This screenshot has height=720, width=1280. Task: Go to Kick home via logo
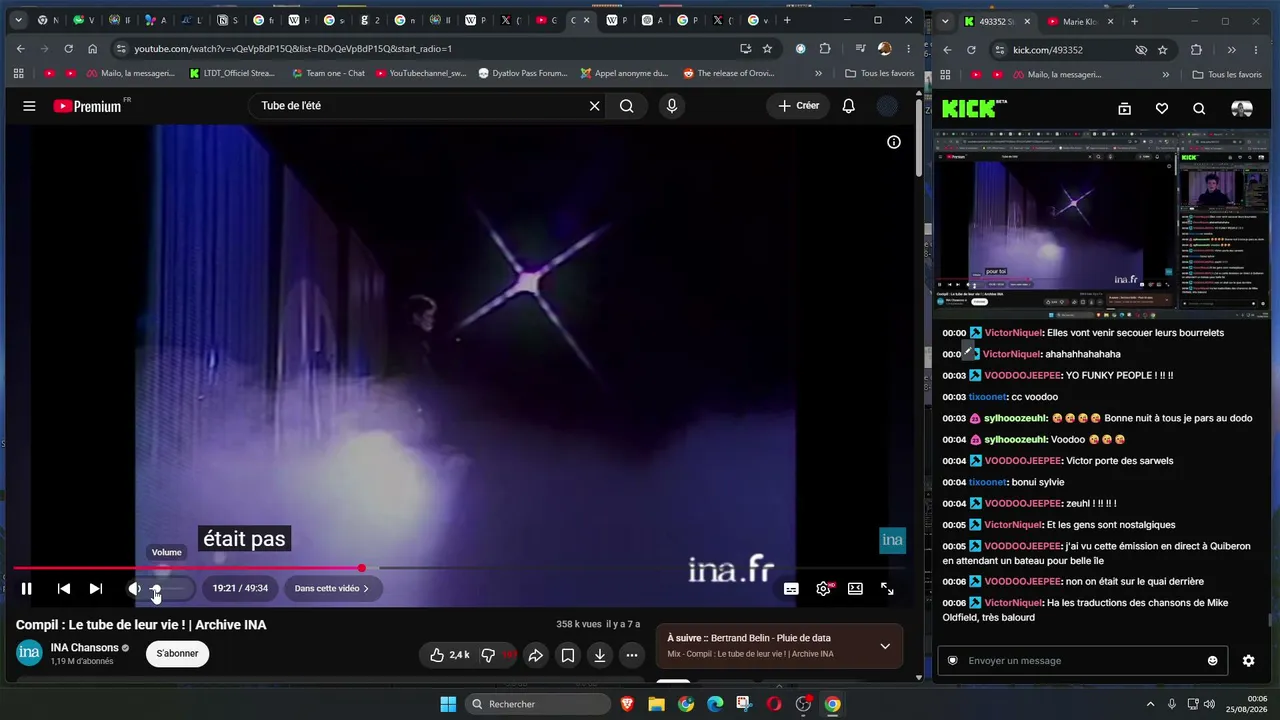coord(974,108)
